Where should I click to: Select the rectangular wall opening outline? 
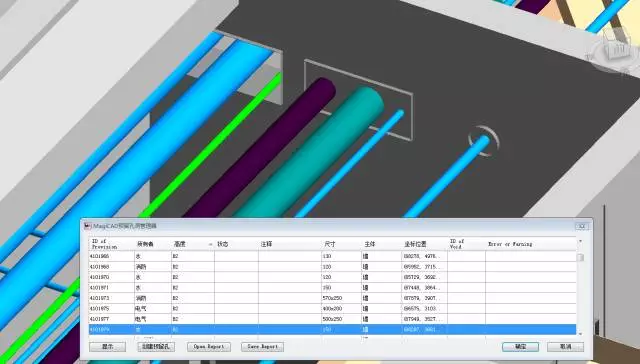click(x=358, y=100)
